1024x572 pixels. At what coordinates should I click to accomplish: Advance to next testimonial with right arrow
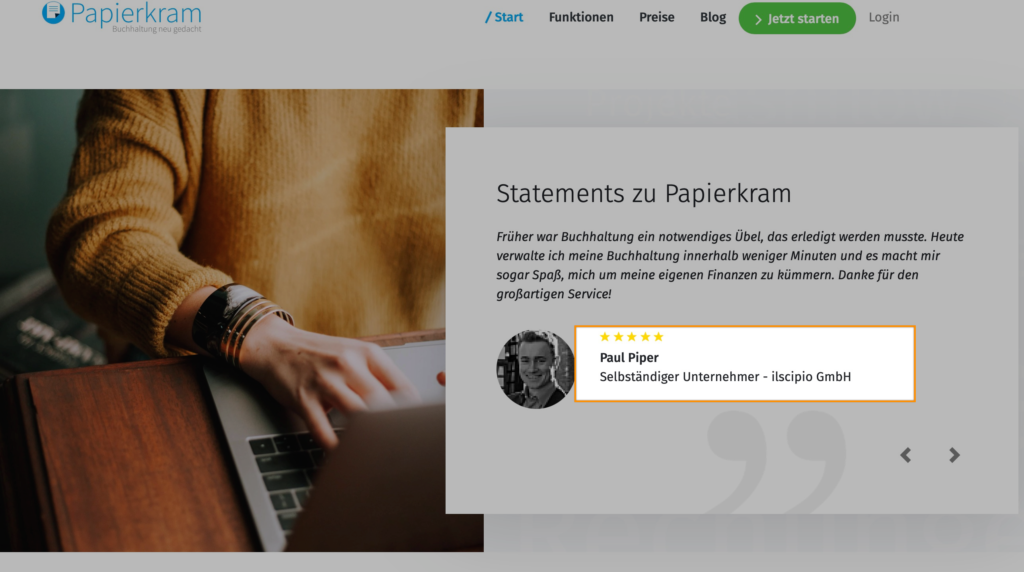click(x=954, y=455)
